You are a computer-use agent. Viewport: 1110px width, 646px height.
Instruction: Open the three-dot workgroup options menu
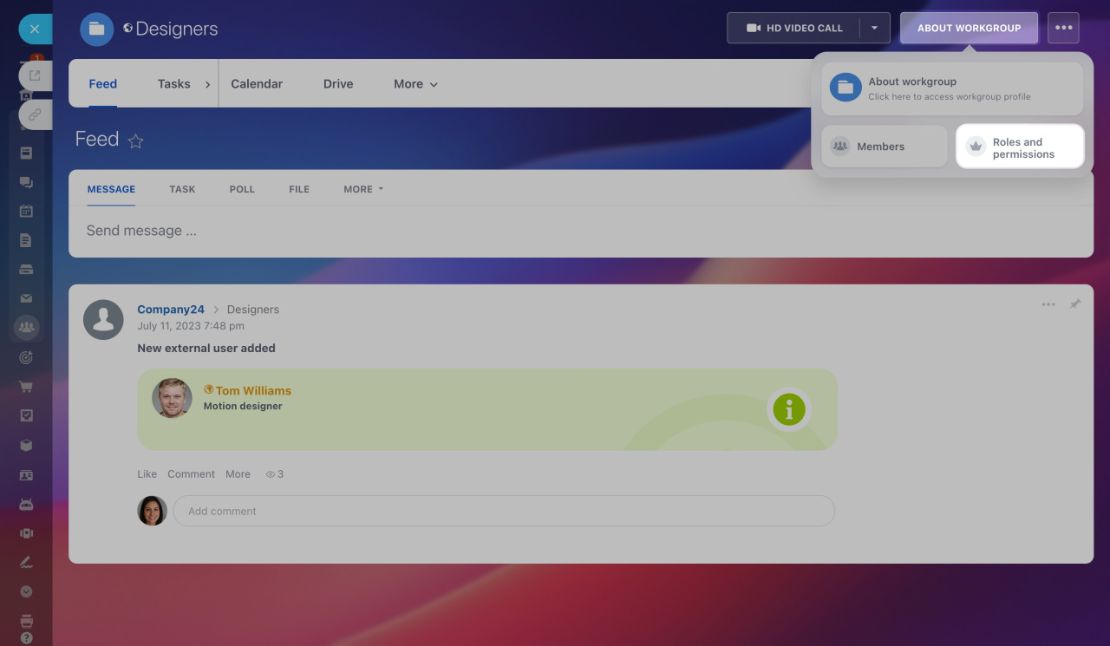(x=1063, y=28)
